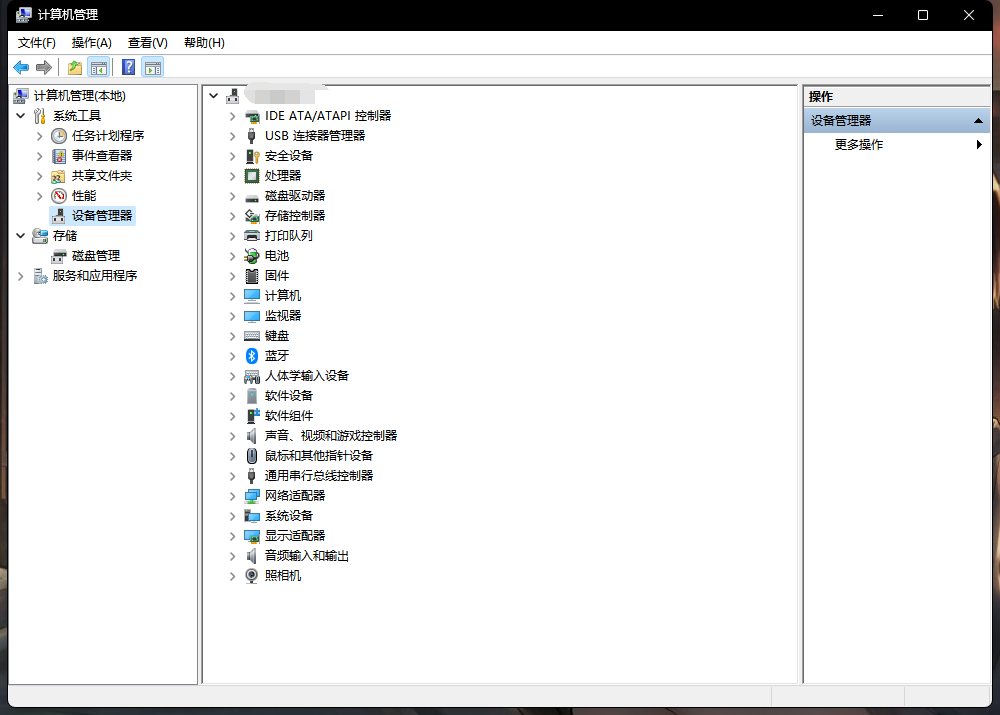Toggle the Show/Hide Action Pane button
This screenshot has height=715, width=1000.
coord(152,67)
